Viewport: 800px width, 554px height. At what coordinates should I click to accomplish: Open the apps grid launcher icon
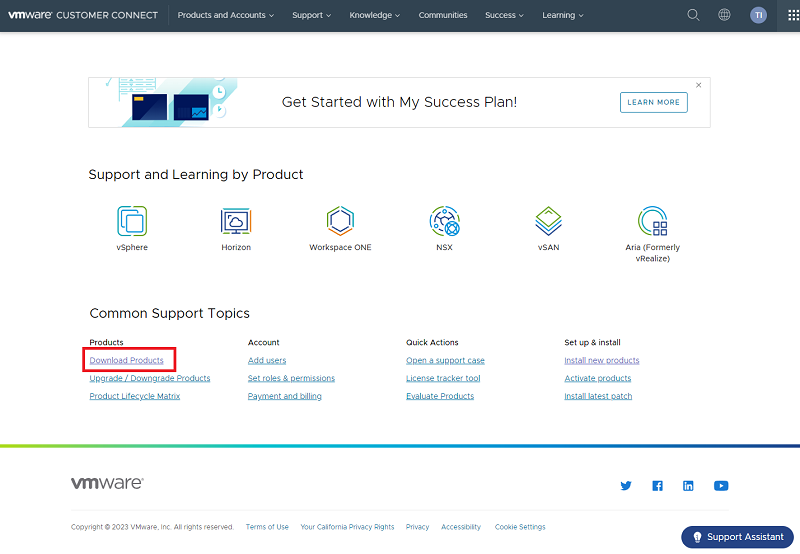click(793, 15)
